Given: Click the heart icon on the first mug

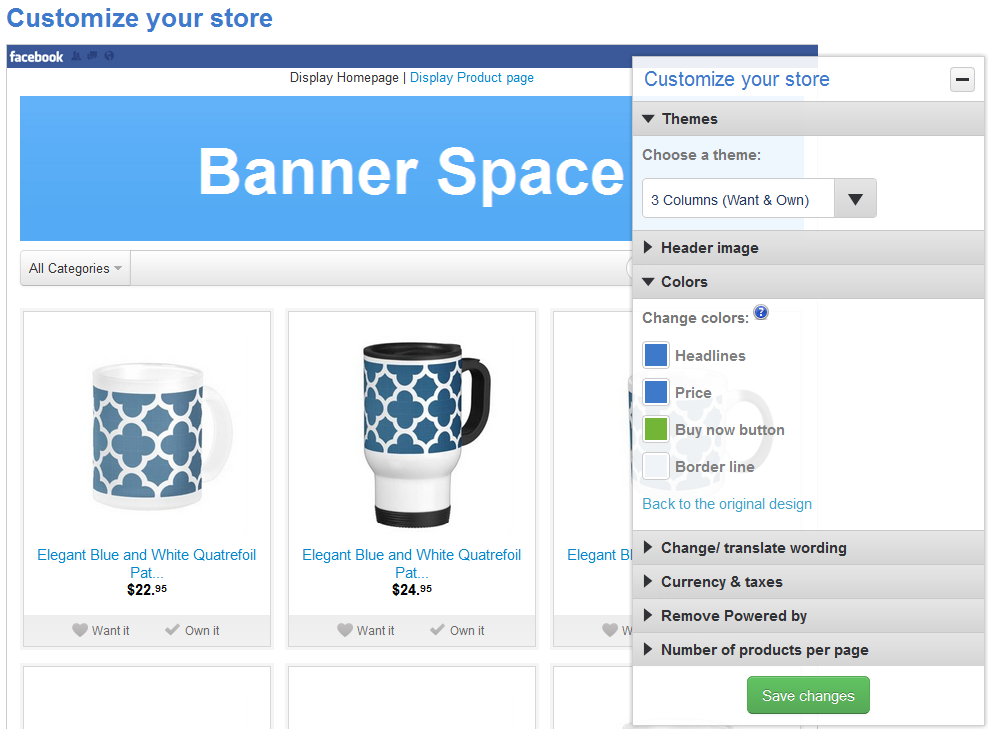Looking at the screenshot, I should point(80,630).
